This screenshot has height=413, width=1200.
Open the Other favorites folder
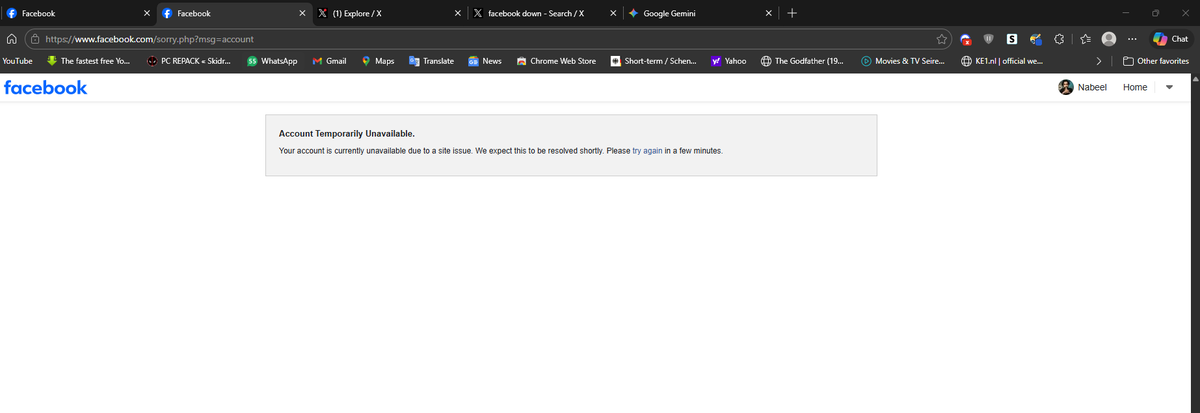[x=1155, y=61]
